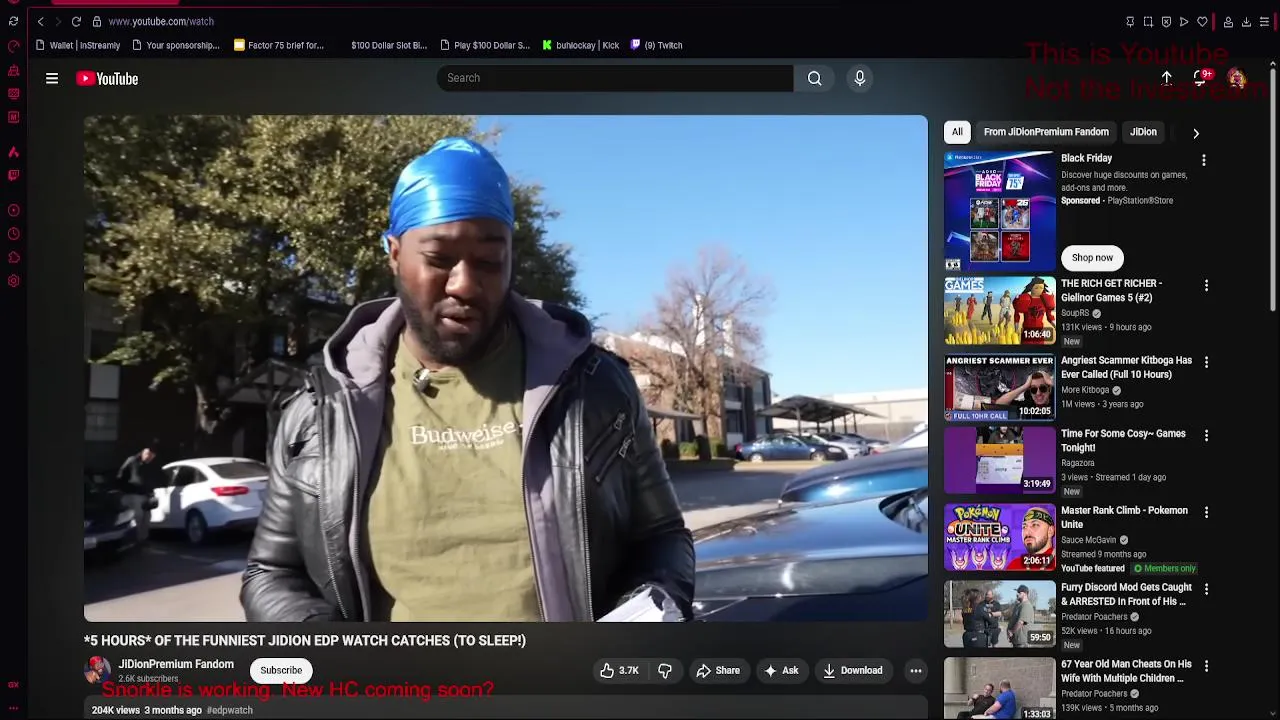Viewport: 1280px width, 720px height.
Task: Click the site lock icon in address bar
Action: pos(96,21)
